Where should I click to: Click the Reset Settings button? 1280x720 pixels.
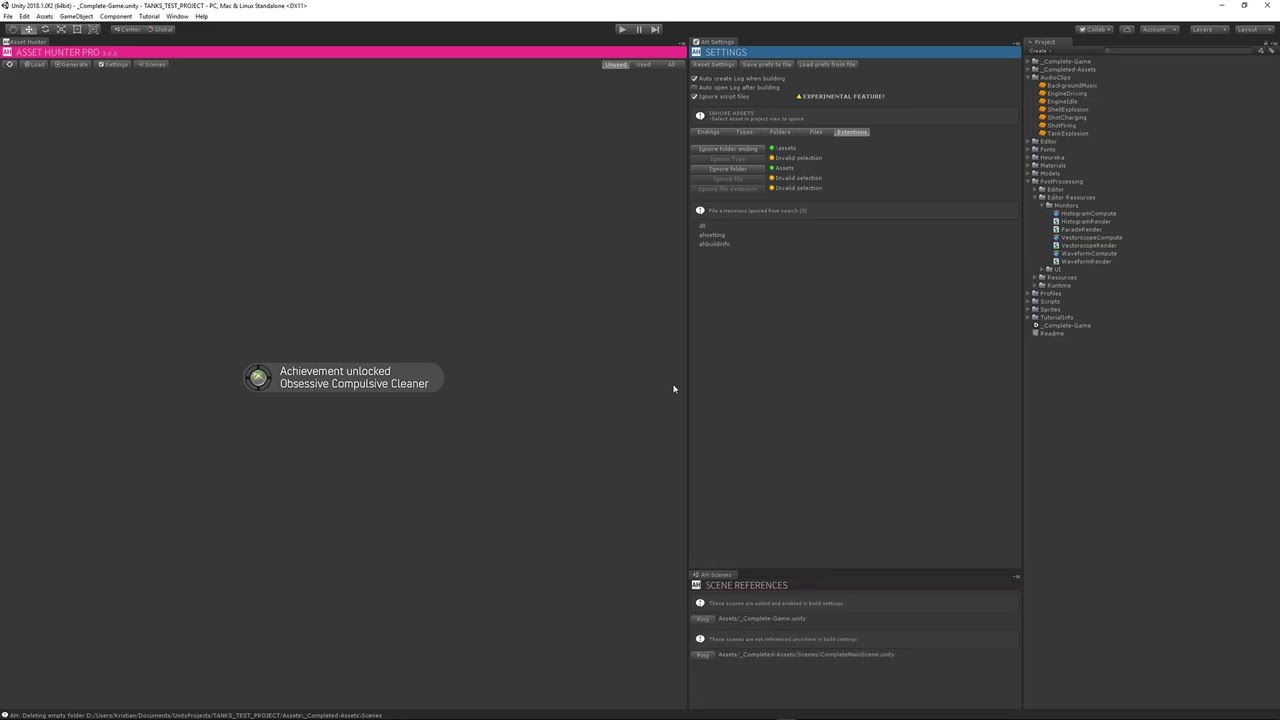pyautogui.click(x=714, y=65)
